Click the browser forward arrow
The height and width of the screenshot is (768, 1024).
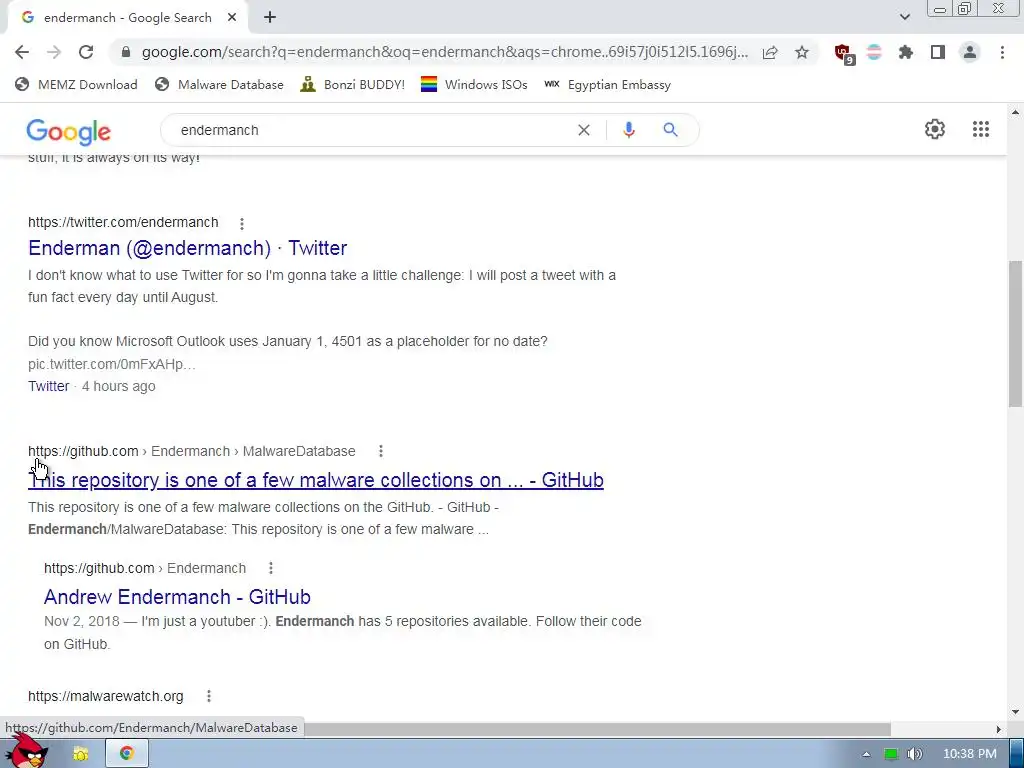coord(54,52)
